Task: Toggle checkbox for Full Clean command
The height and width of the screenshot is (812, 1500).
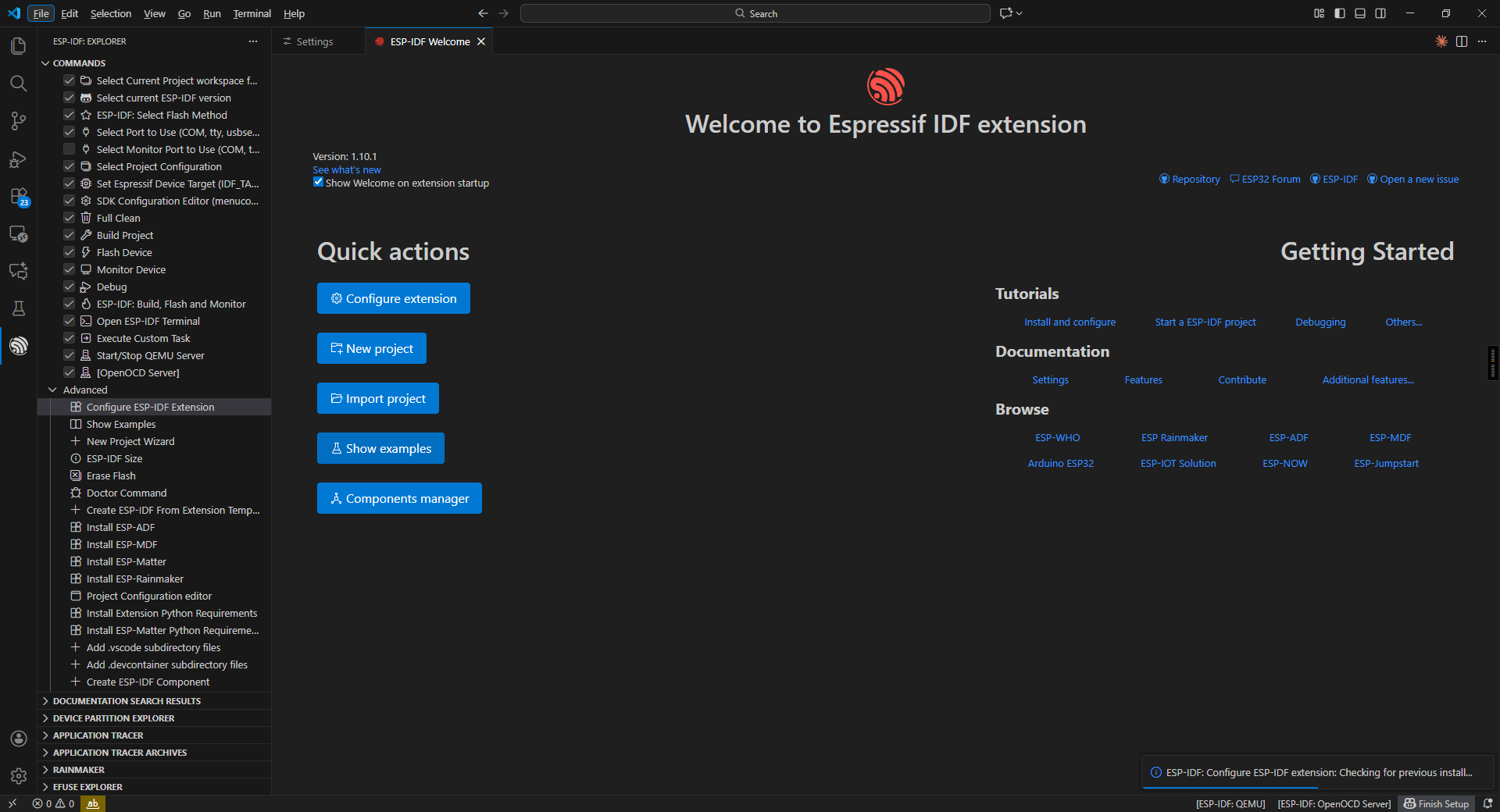Action: (x=69, y=218)
